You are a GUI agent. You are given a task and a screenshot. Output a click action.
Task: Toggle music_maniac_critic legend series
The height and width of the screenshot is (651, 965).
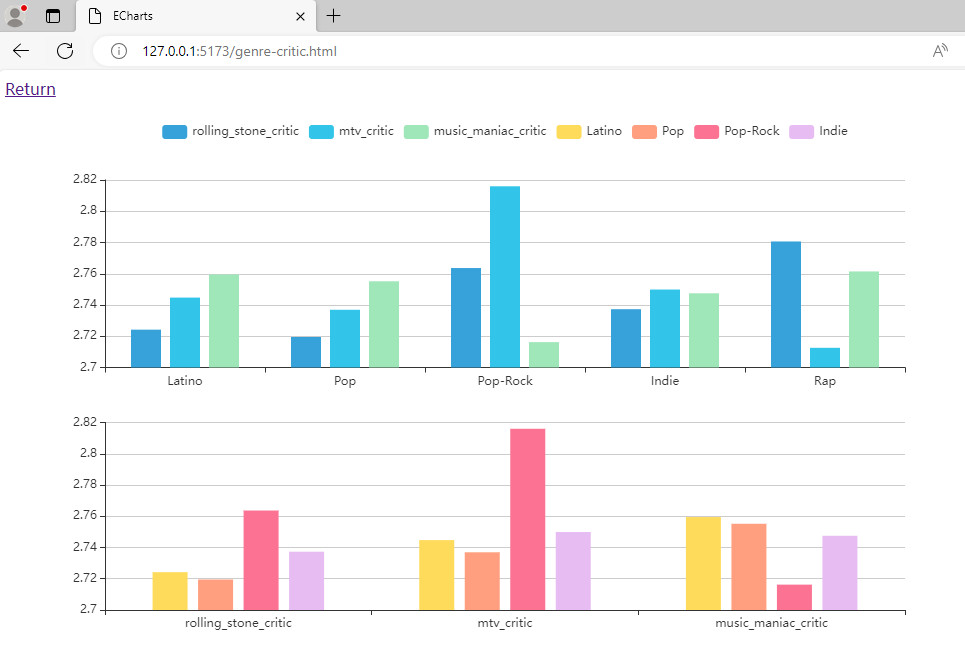pyautogui.click(x=475, y=131)
